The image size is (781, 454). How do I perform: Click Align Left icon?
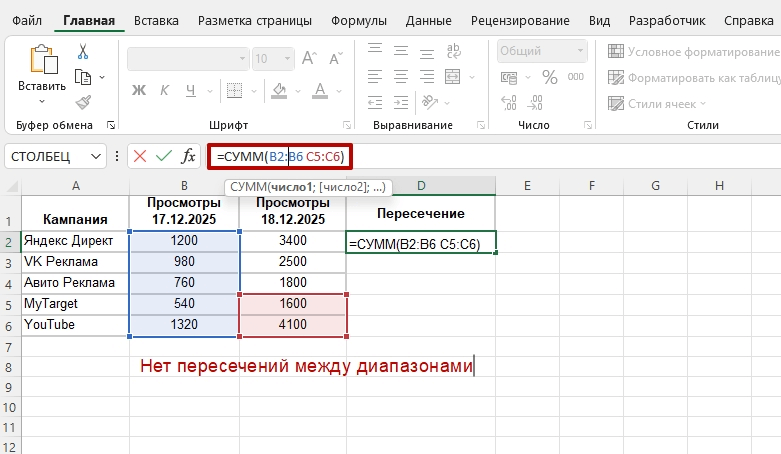375,76
